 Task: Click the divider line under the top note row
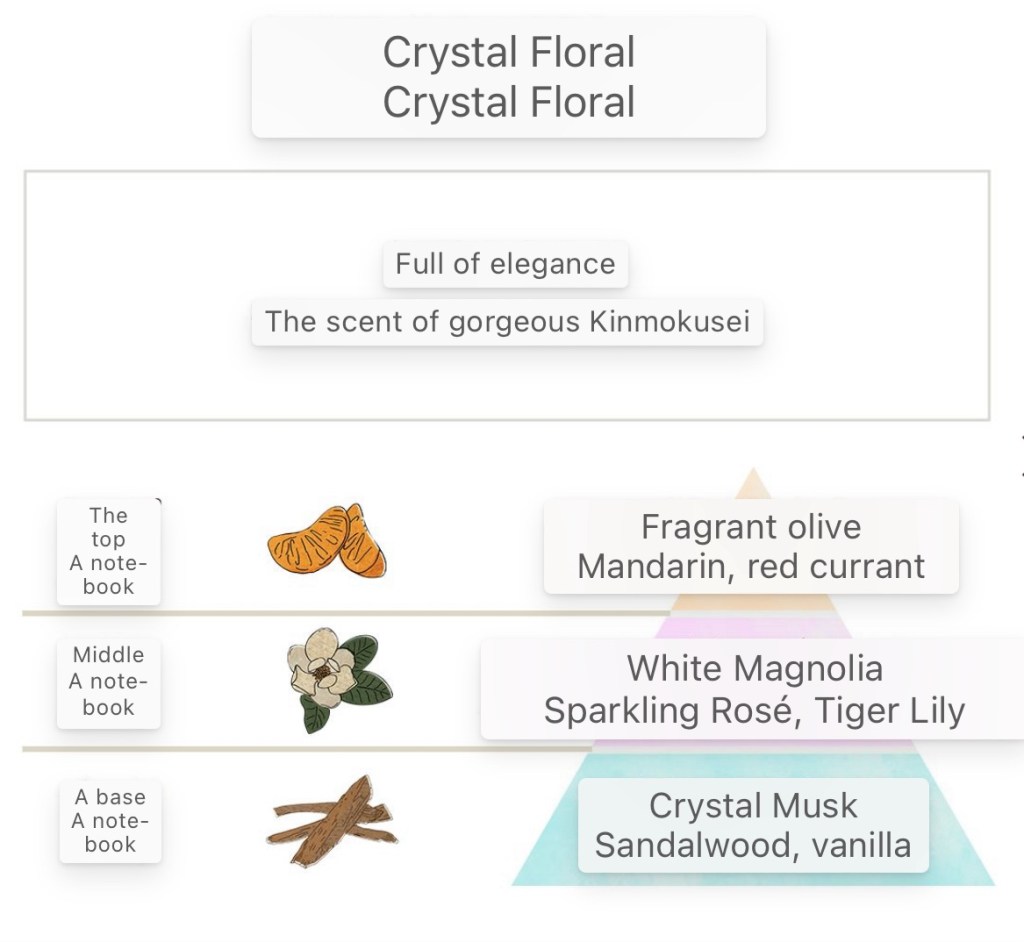tap(300, 612)
